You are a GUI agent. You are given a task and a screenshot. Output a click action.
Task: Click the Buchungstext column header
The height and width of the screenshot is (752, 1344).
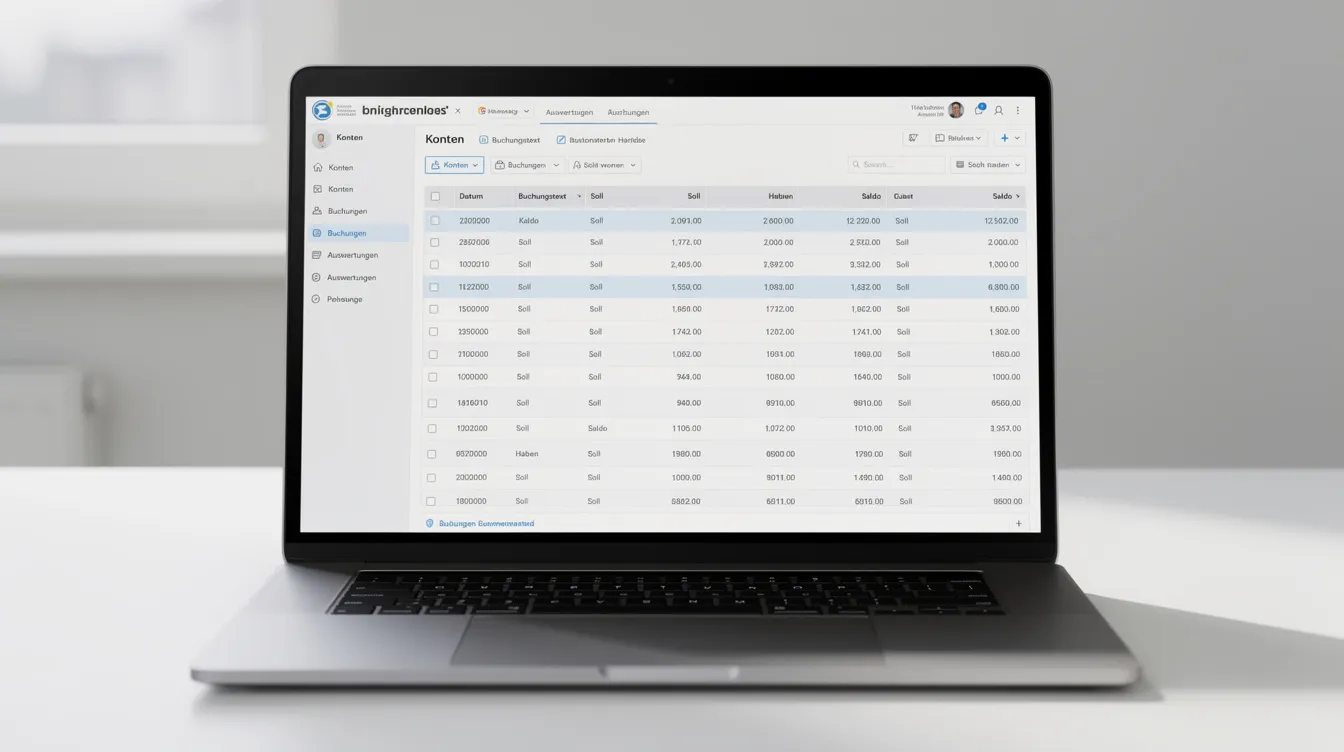pyautogui.click(x=542, y=197)
